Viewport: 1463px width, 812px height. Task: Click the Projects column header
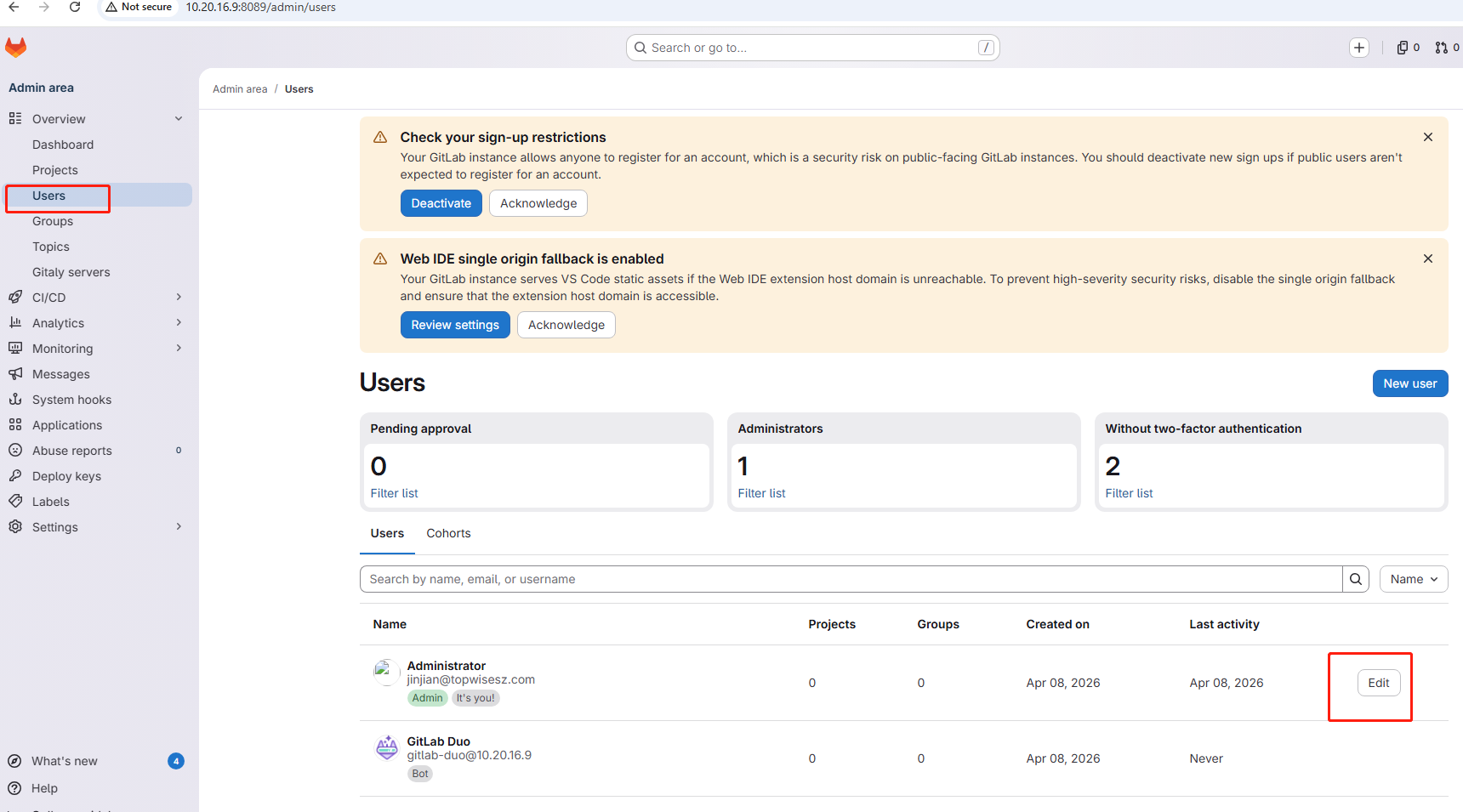pos(832,624)
